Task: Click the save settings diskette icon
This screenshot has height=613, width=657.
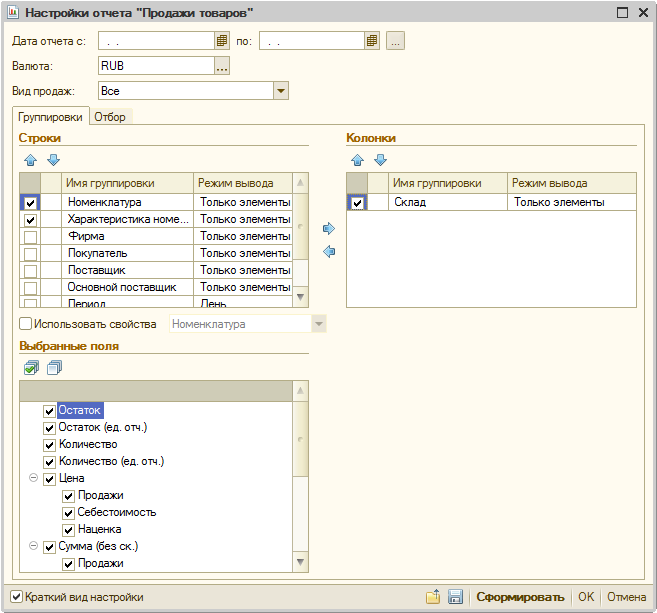Action: [x=455, y=597]
